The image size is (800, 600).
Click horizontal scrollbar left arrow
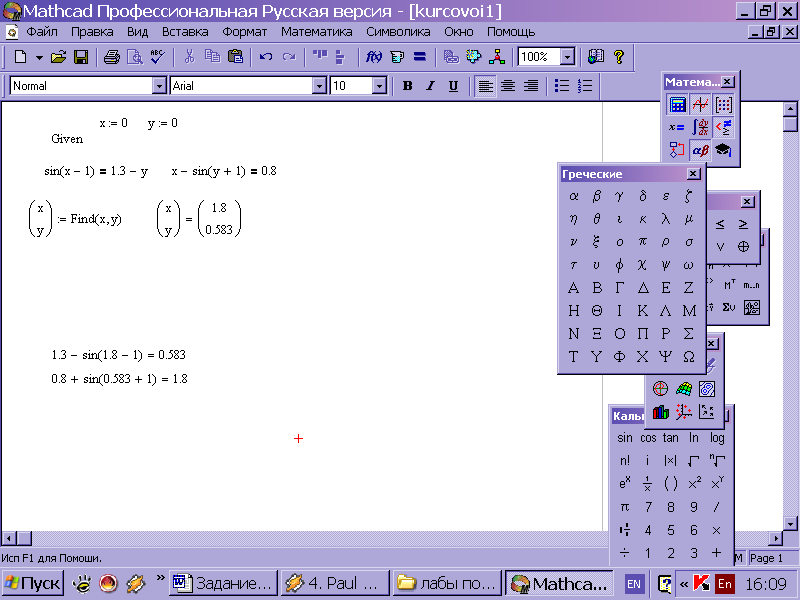pyautogui.click(x=8, y=538)
